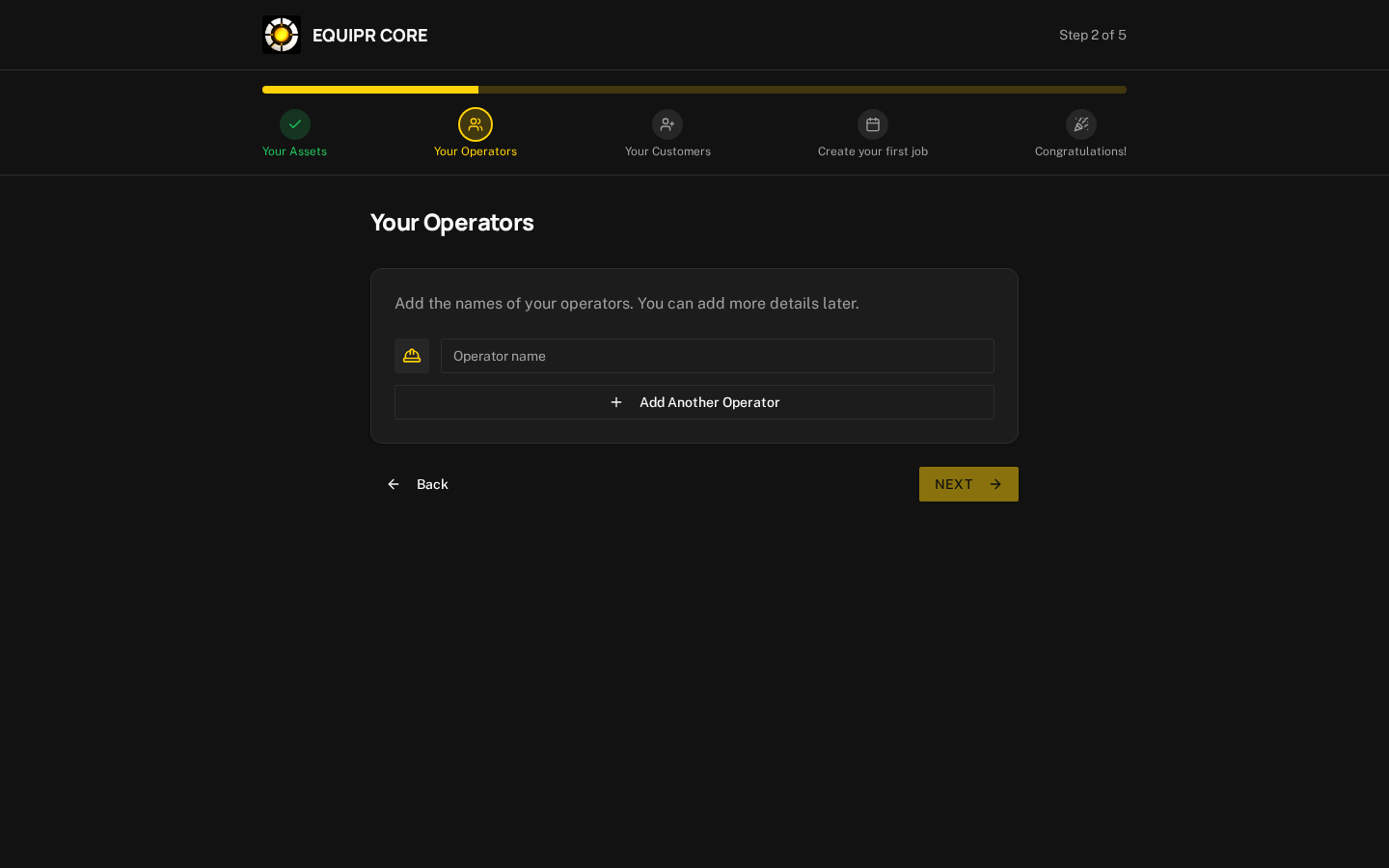Image resolution: width=1389 pixels, height=868 pixels.
Task: Click the onboarding progress bar
Action: coord(694,90)
